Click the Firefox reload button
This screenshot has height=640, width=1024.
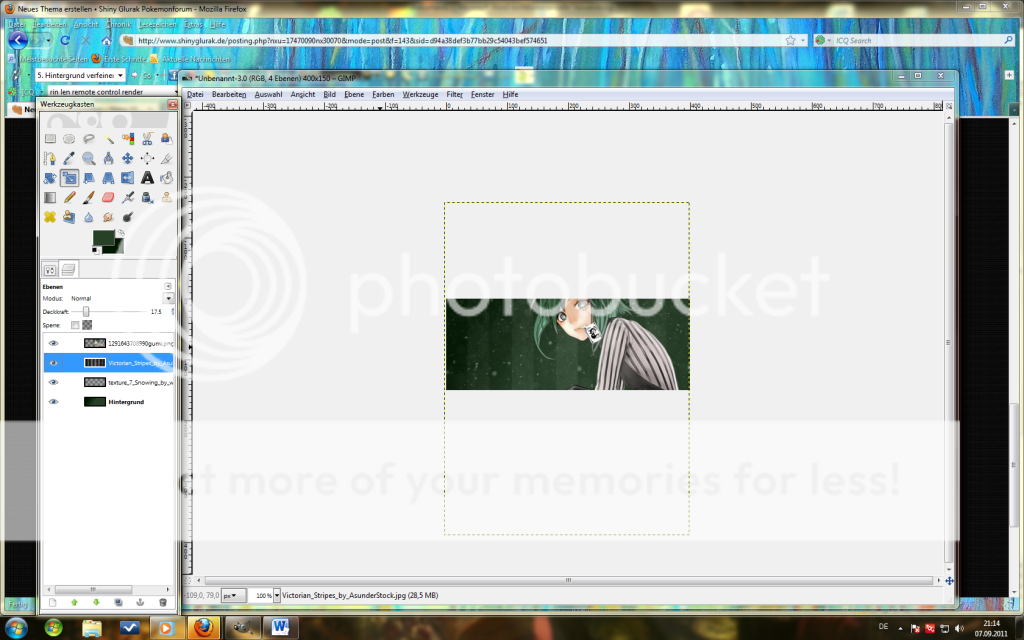(x=65, y=40)
